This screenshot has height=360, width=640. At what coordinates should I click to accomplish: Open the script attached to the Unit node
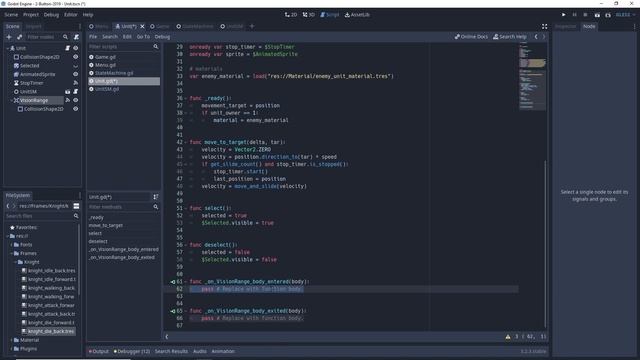click(x=68, y=48)
